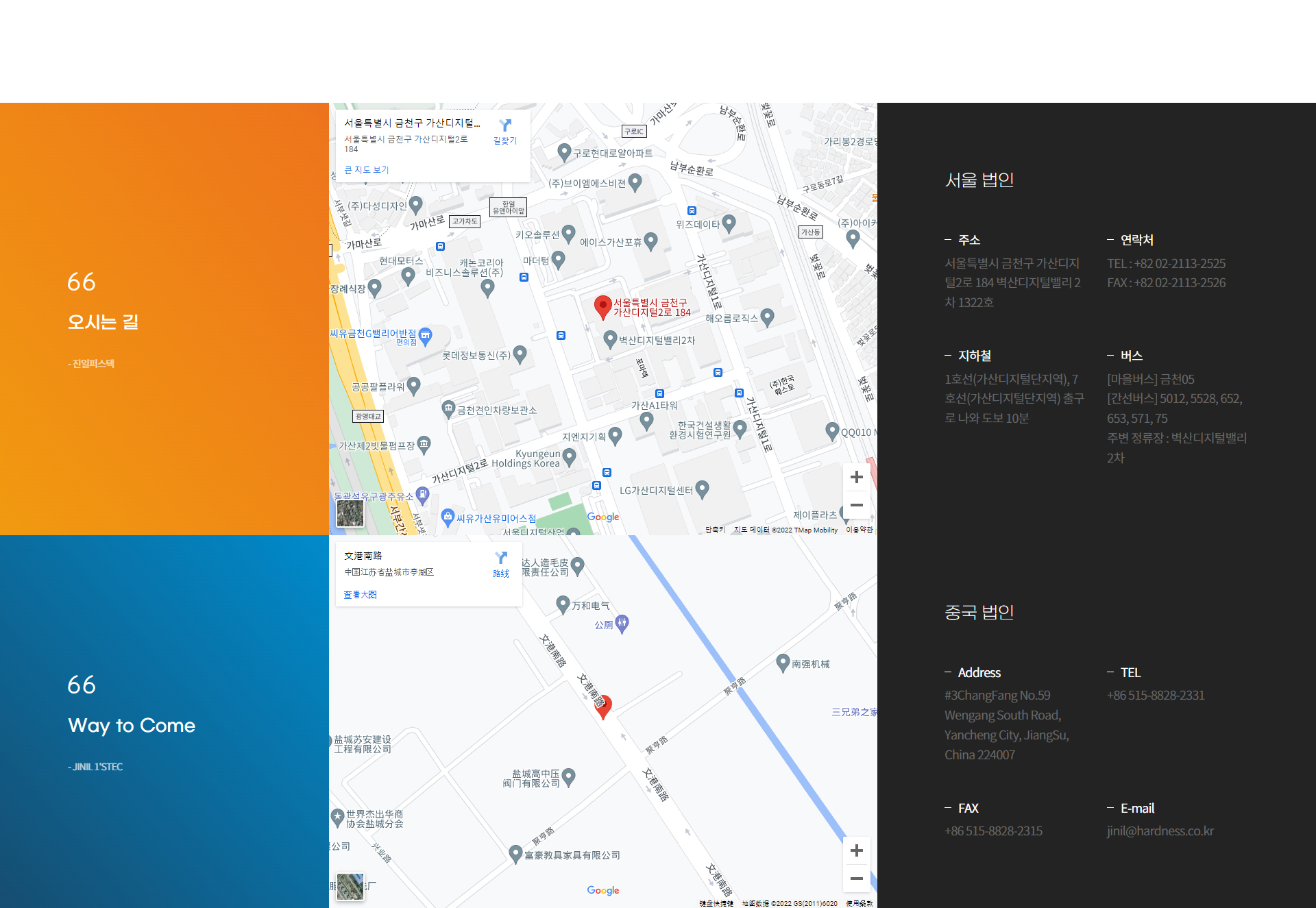Zoom out on the Seoul map

click(x=856, y=505)
